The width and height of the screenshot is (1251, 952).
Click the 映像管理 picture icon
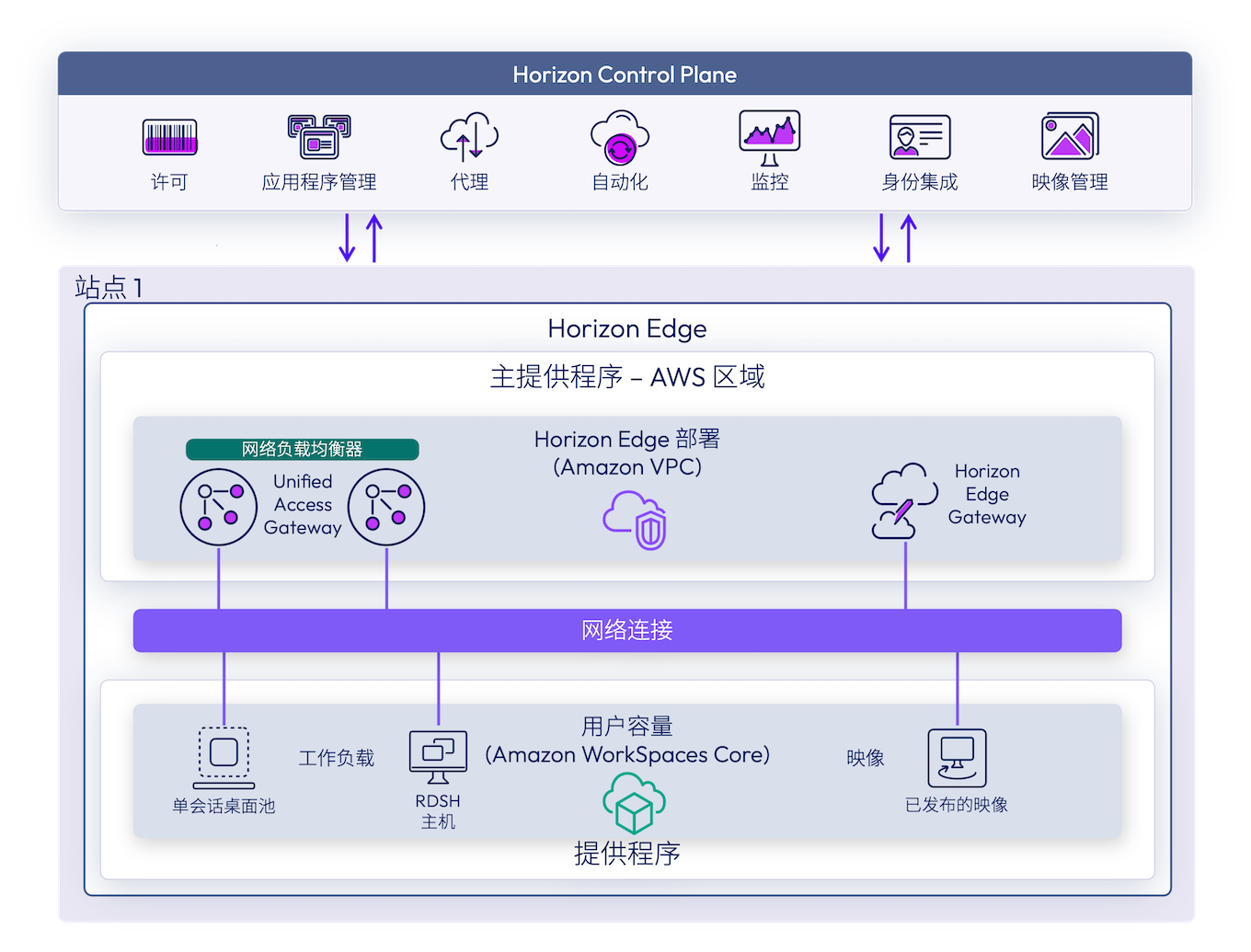pyautogui.click(x=1070, y=136)
